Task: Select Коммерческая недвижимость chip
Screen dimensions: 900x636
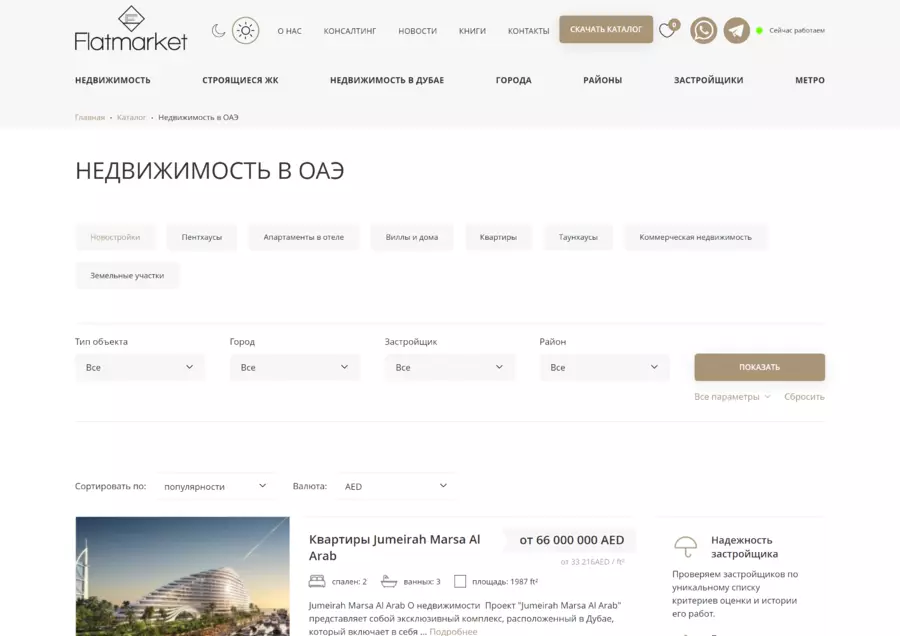Action: tap(696, 237)
